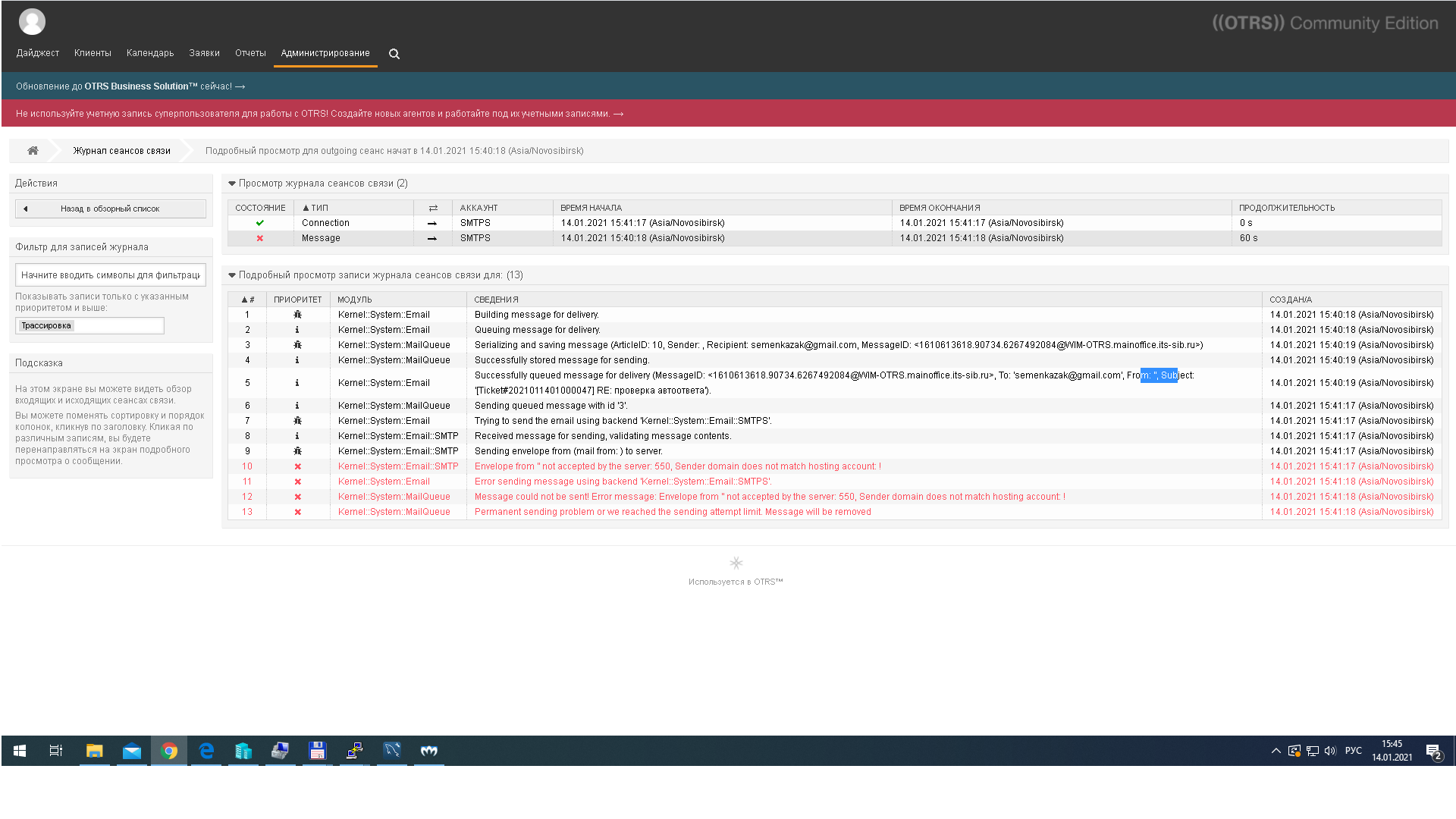Open Заявки menu

204,53
